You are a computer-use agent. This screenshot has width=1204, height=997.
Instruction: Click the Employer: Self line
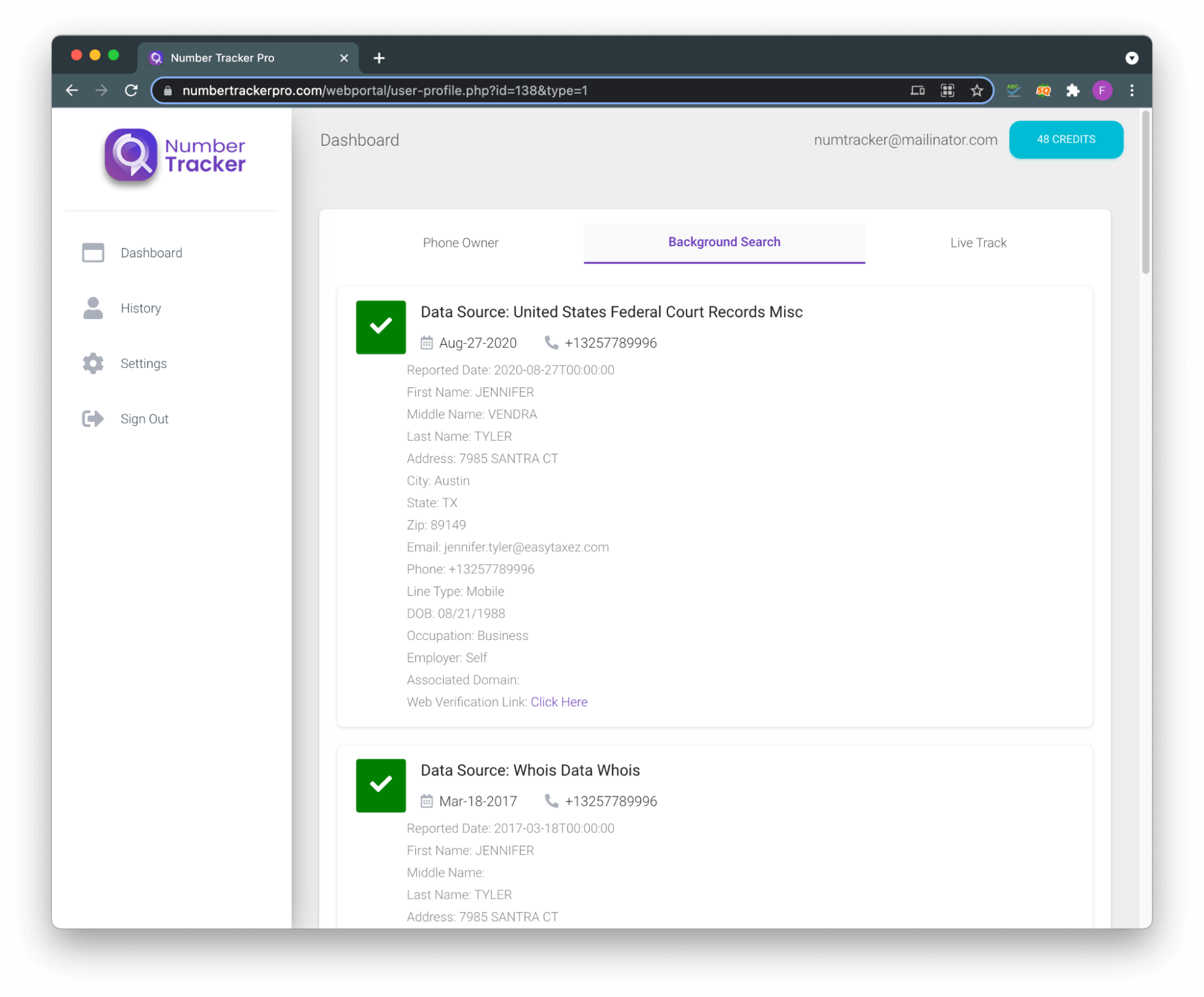447,658
